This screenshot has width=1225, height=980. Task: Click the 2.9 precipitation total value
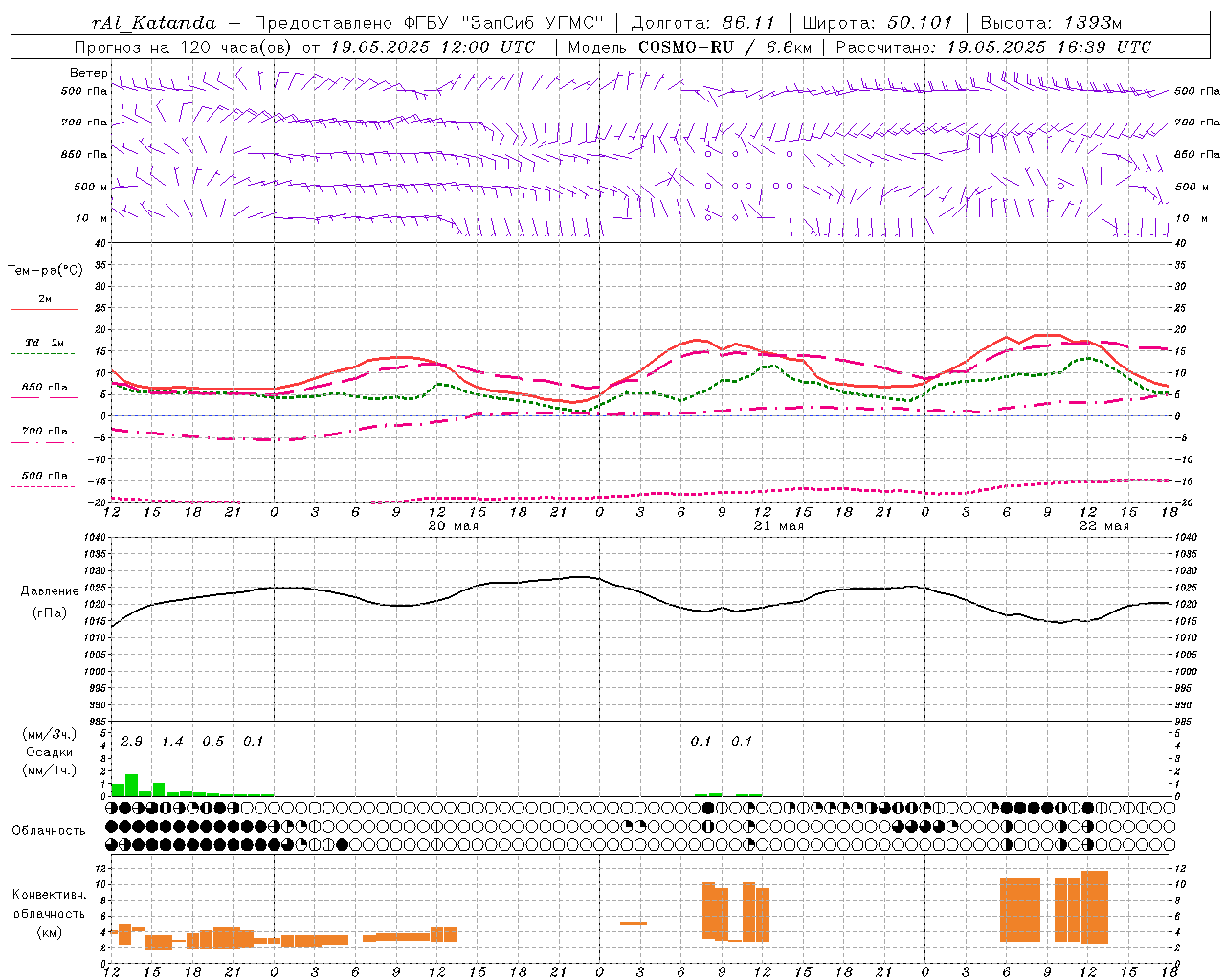132,741
